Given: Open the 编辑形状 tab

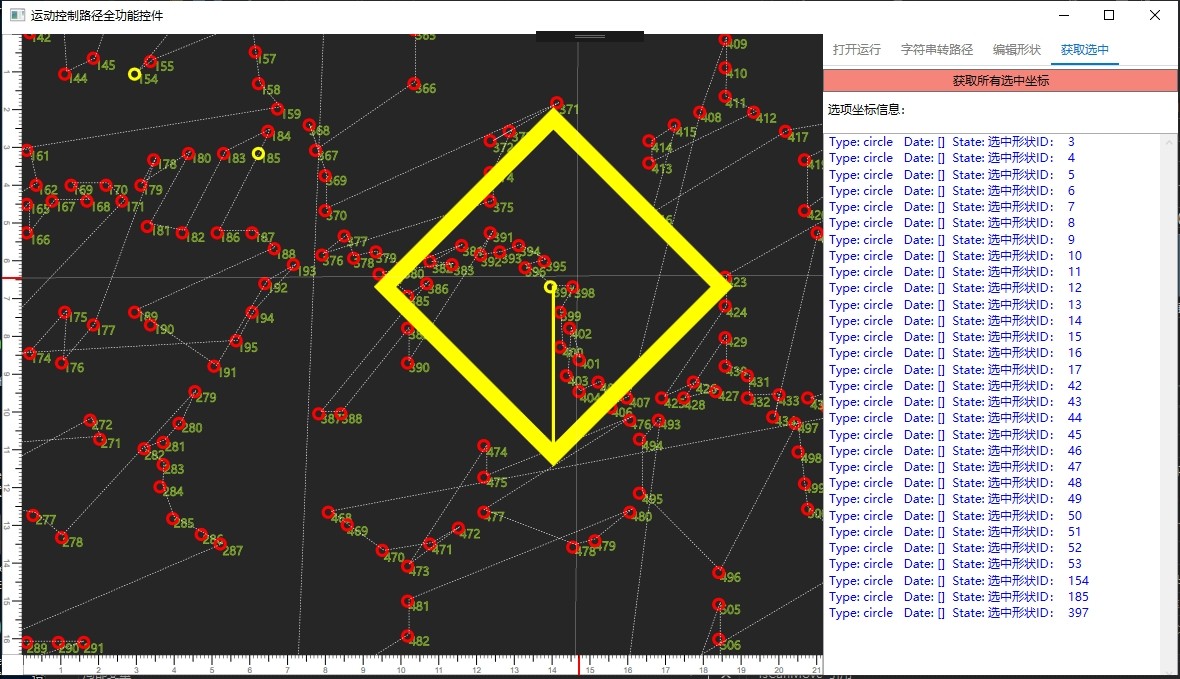Looking at the screenshot, I should [x=1016, y=50].
